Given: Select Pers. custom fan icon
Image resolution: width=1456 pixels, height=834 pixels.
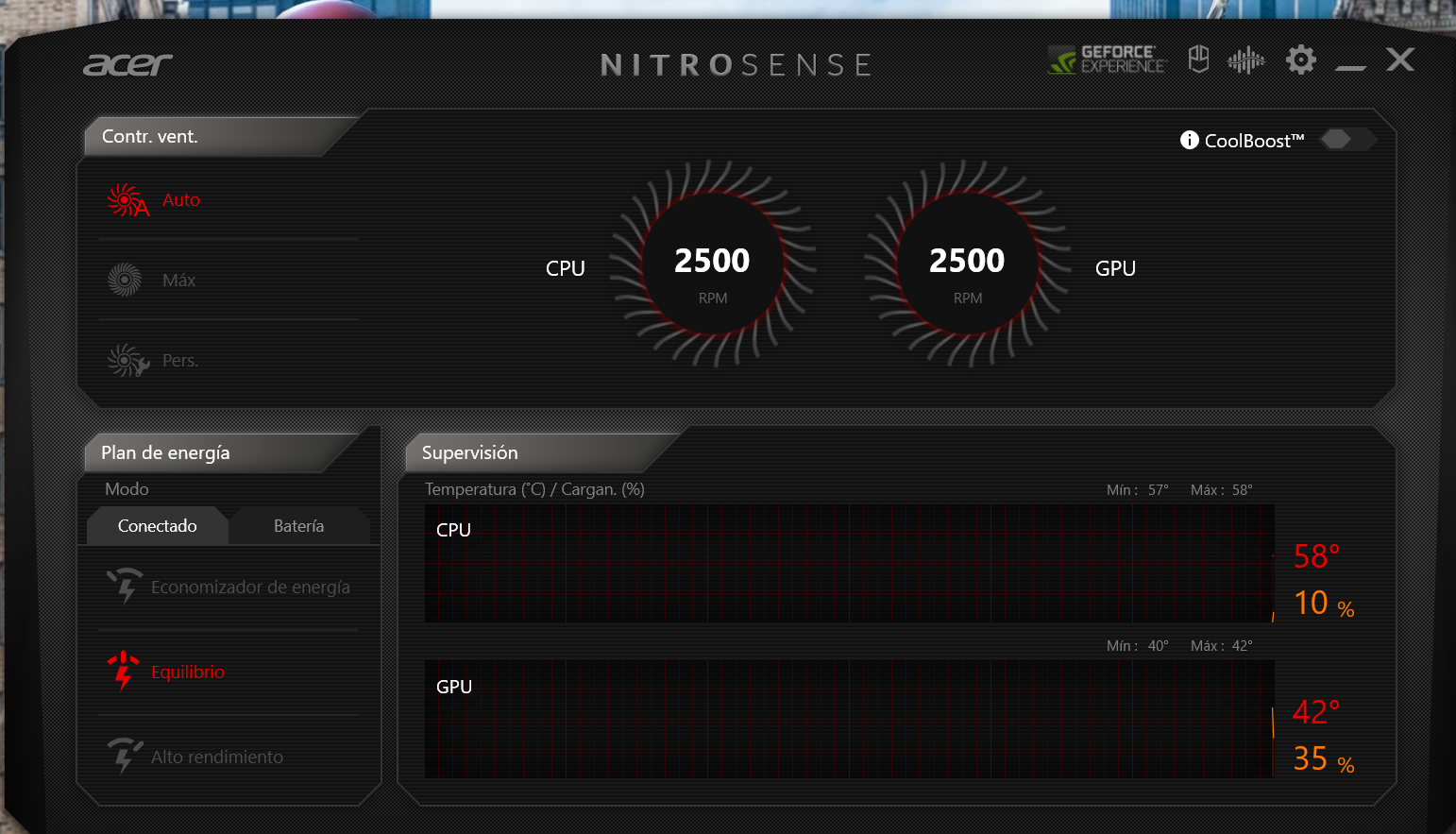Looking at the screenshot, I should [x=127, y=360].
